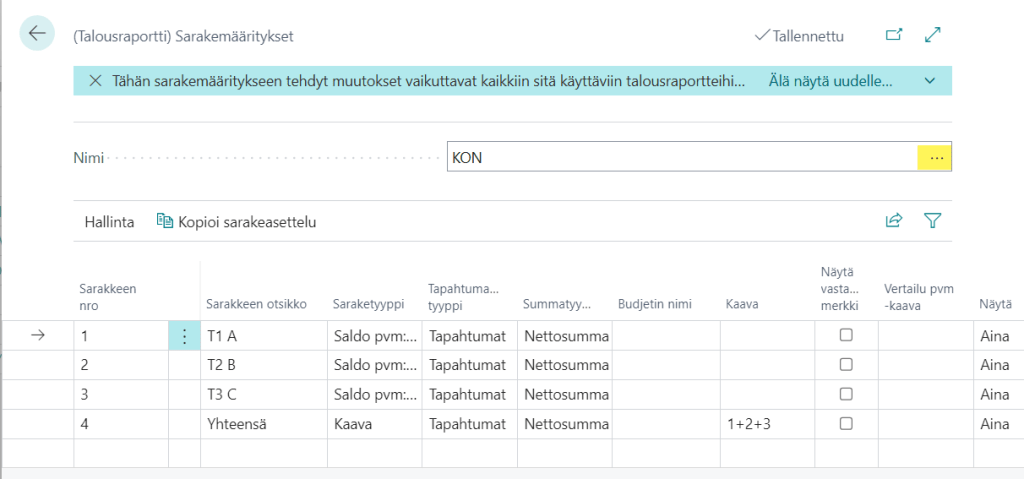Click the back arrow button
The image size is (1024, 479).
tap(37, 34)
